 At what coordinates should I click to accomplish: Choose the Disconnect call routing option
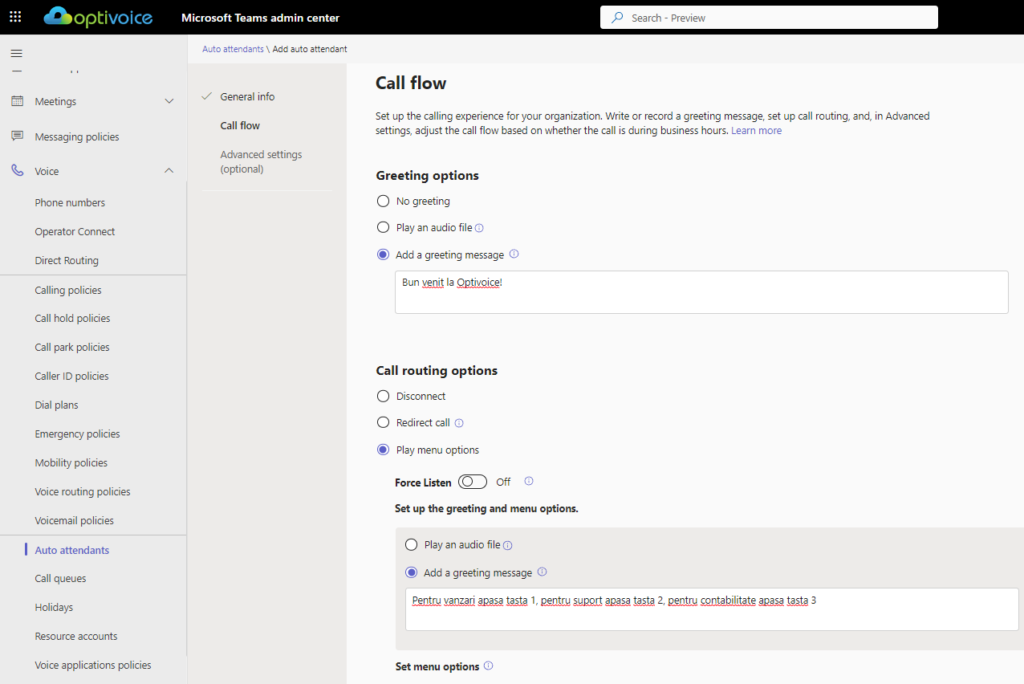pos(383,396)
